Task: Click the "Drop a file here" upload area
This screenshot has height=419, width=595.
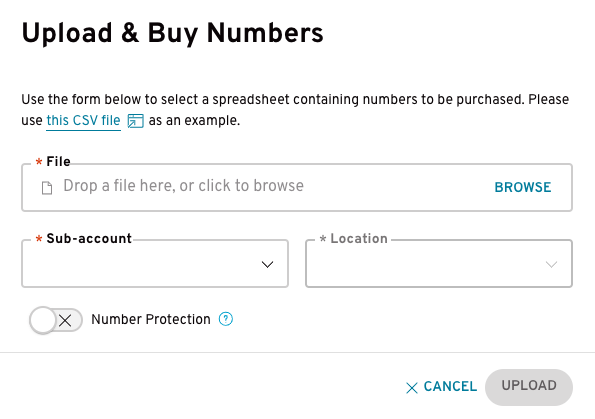Action: tap(297, 187)
